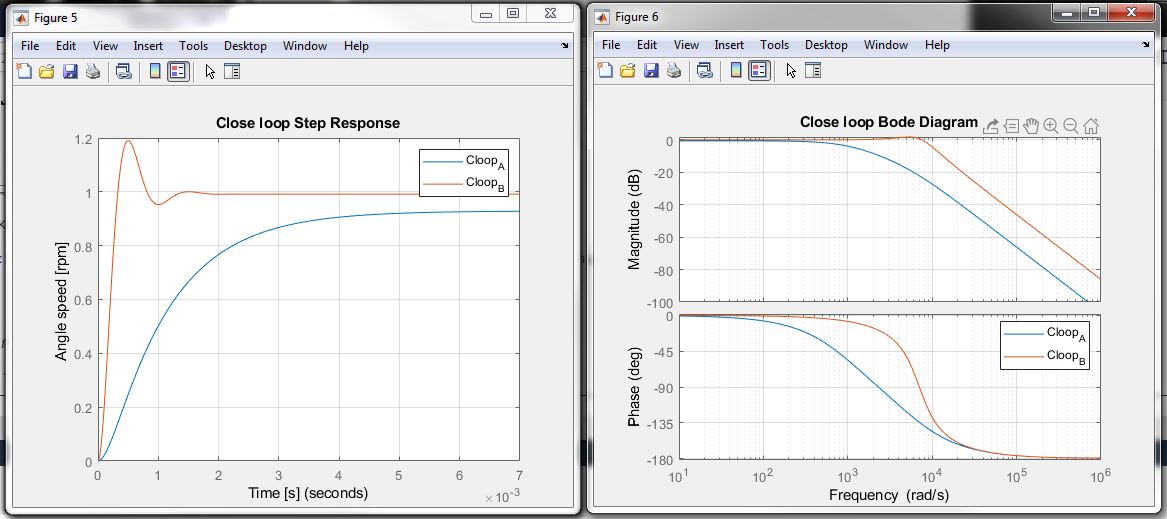Viewport: 1167px width, 519px height.
Task: Open View menu in Figure 6
Action: point(686,45)
